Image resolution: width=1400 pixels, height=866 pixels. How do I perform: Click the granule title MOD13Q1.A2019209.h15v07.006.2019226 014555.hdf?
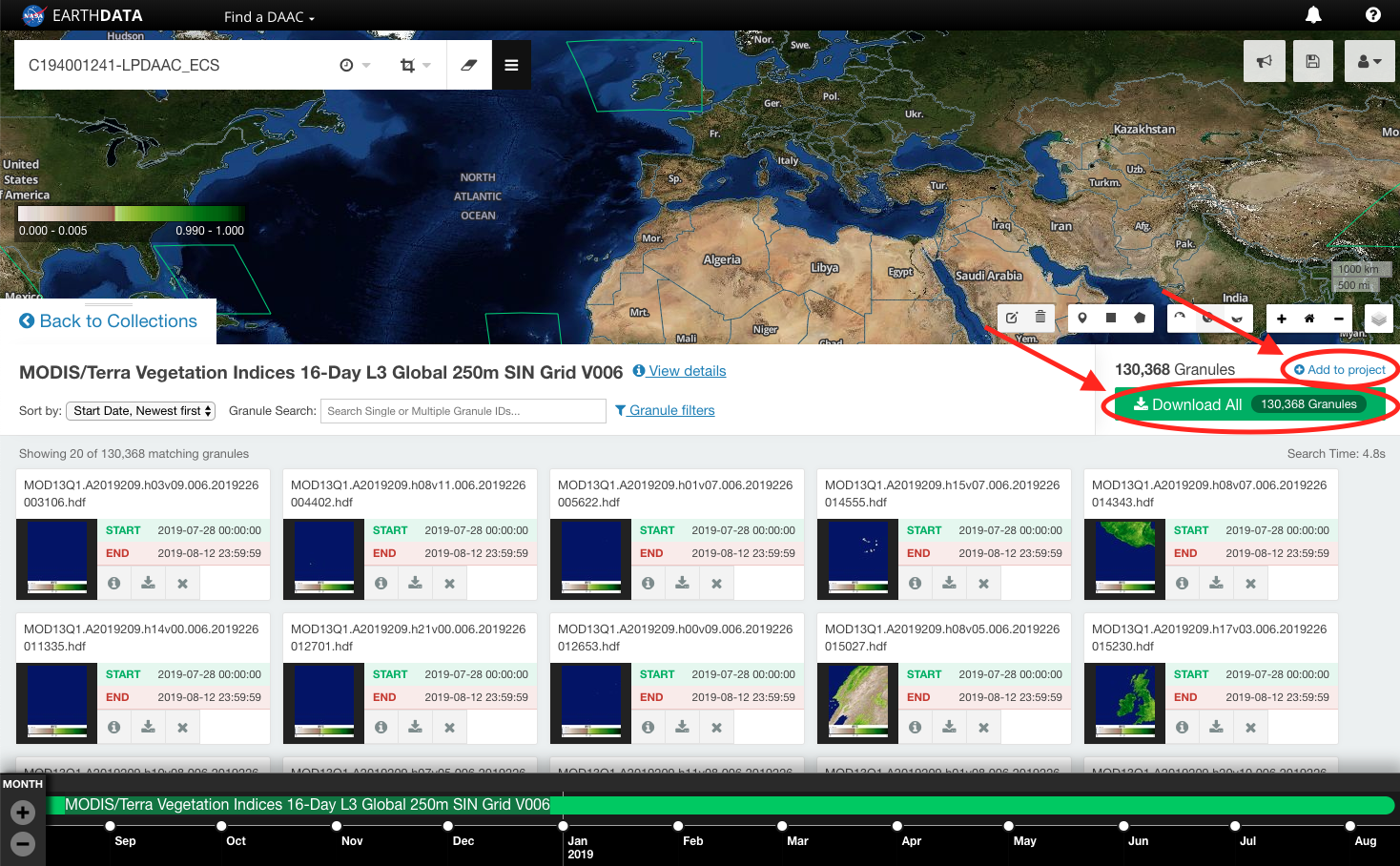[x=942, y=493]
